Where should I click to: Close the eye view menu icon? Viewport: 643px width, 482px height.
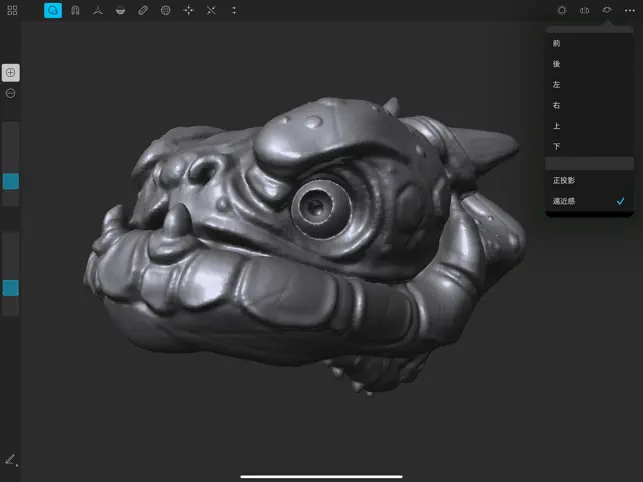point(607,10)
